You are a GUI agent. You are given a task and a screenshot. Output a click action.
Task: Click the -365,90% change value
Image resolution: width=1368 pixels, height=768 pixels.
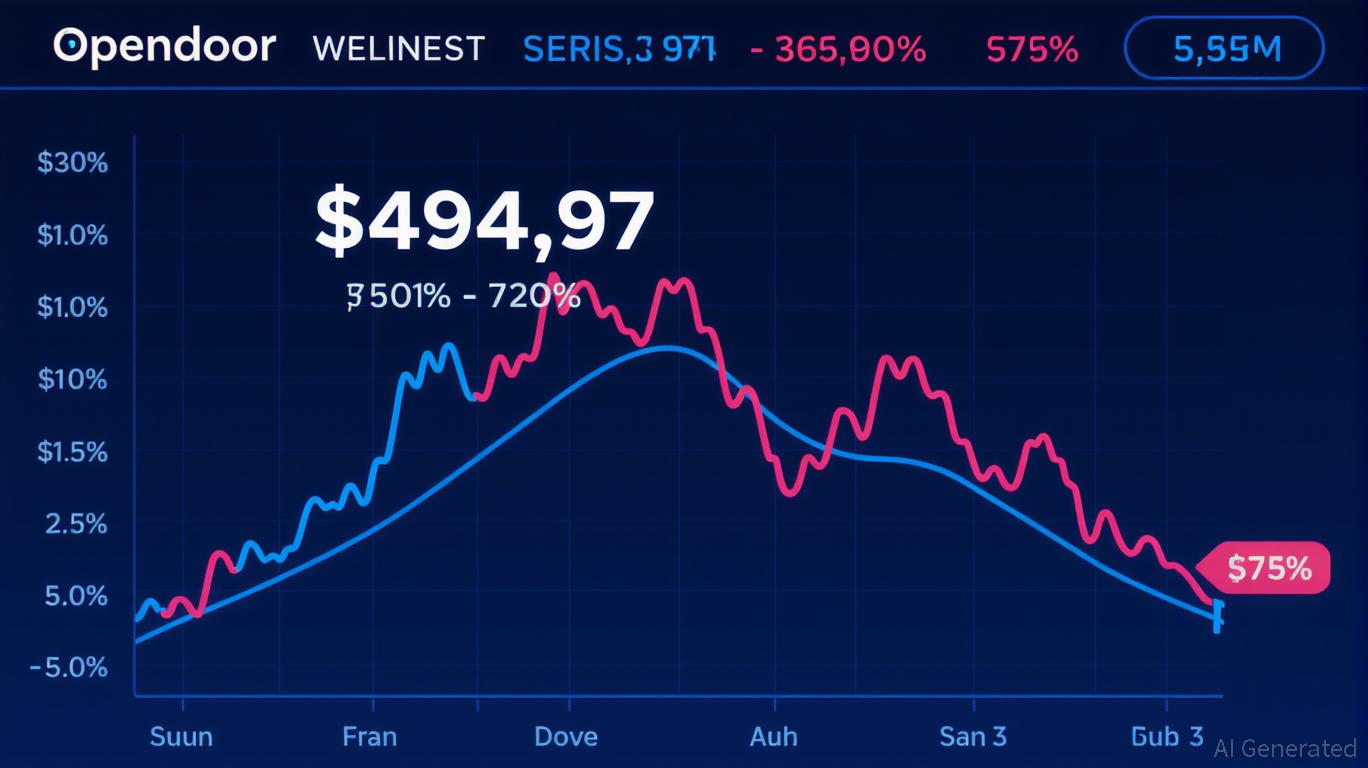(x=837, y=48)
